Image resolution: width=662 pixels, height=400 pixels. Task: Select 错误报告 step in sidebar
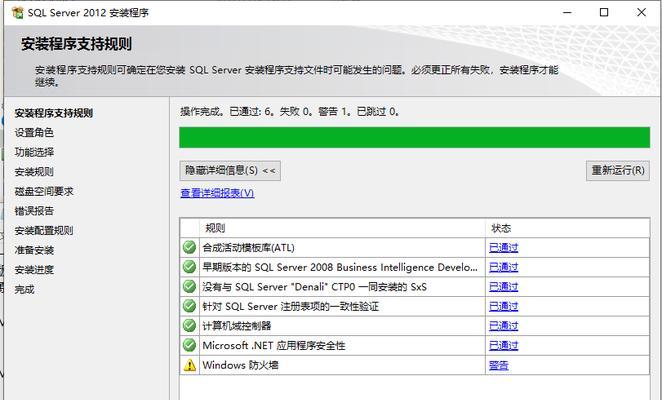[x=34, y=211]
